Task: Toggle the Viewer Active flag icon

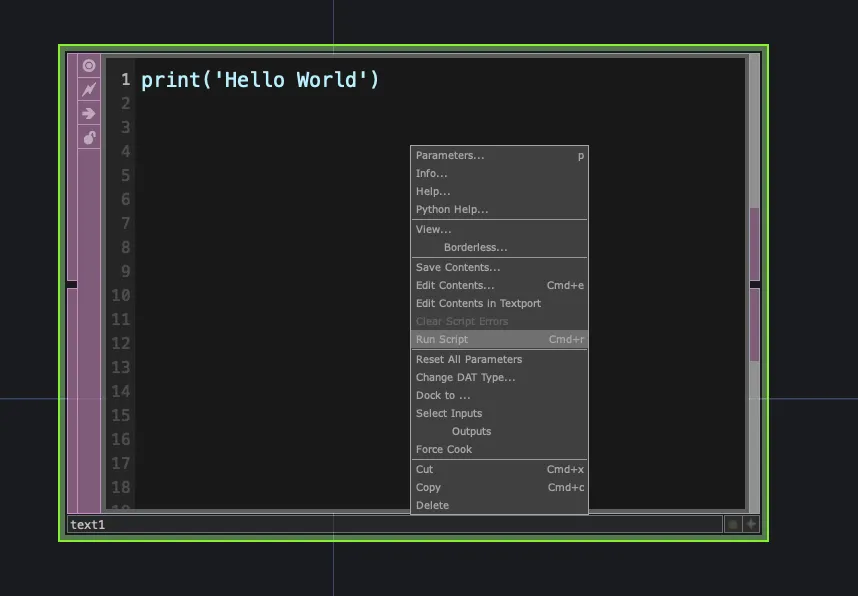Action: pyautogui.click(x=88, y=65)
